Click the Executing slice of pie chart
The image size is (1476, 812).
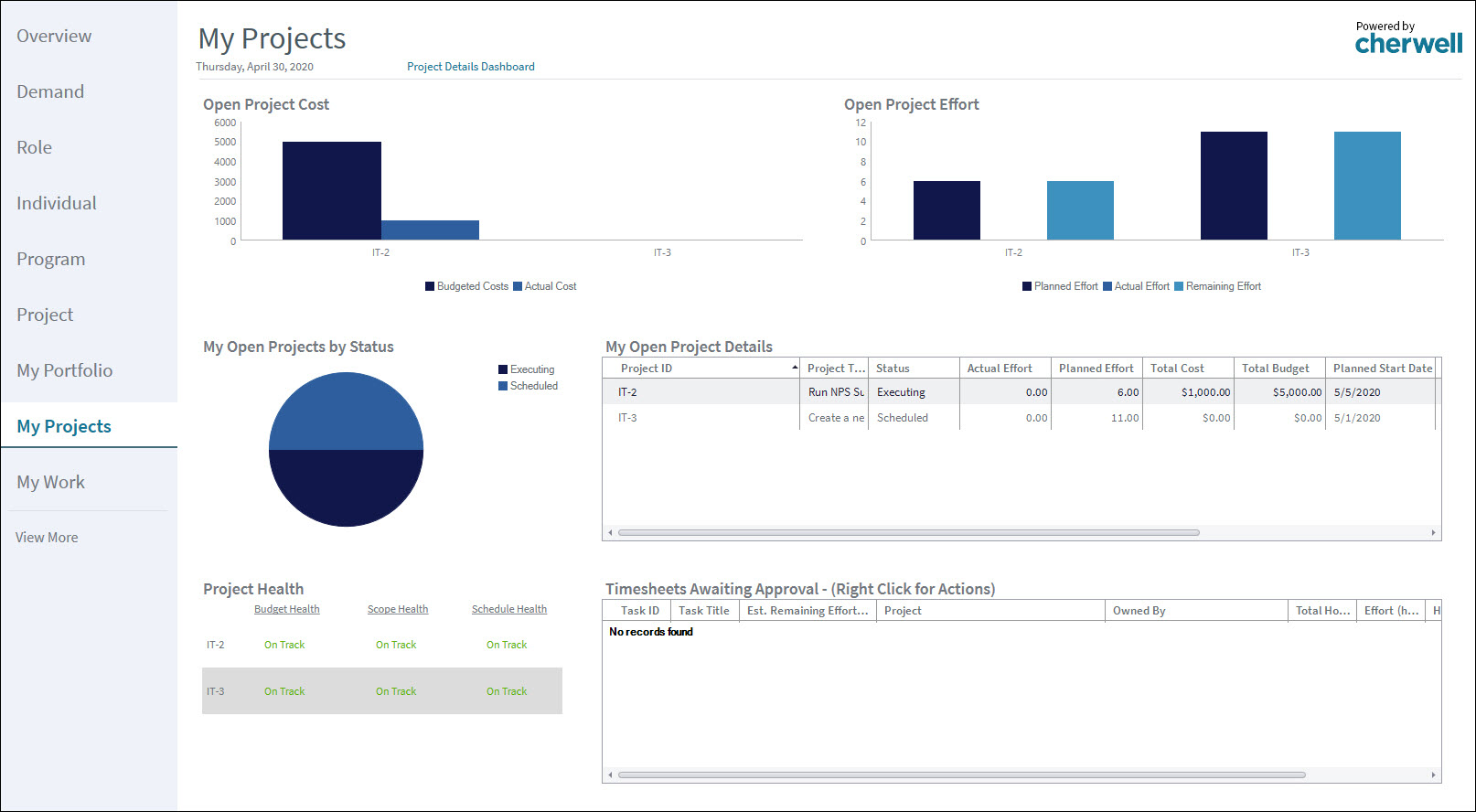346,487
